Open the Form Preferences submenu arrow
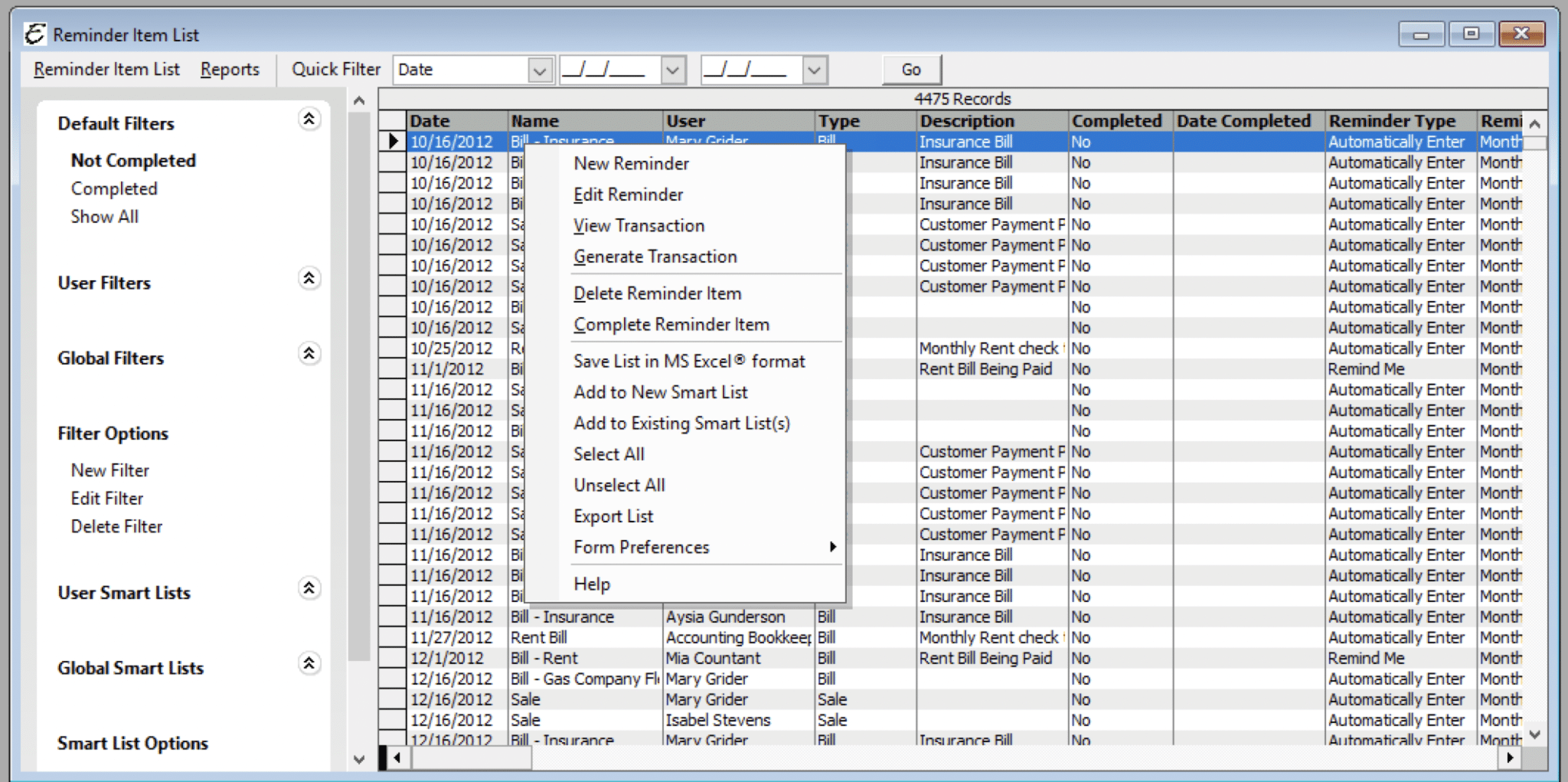The height and width of the screenshot is (782, 1568). (832, 547)
